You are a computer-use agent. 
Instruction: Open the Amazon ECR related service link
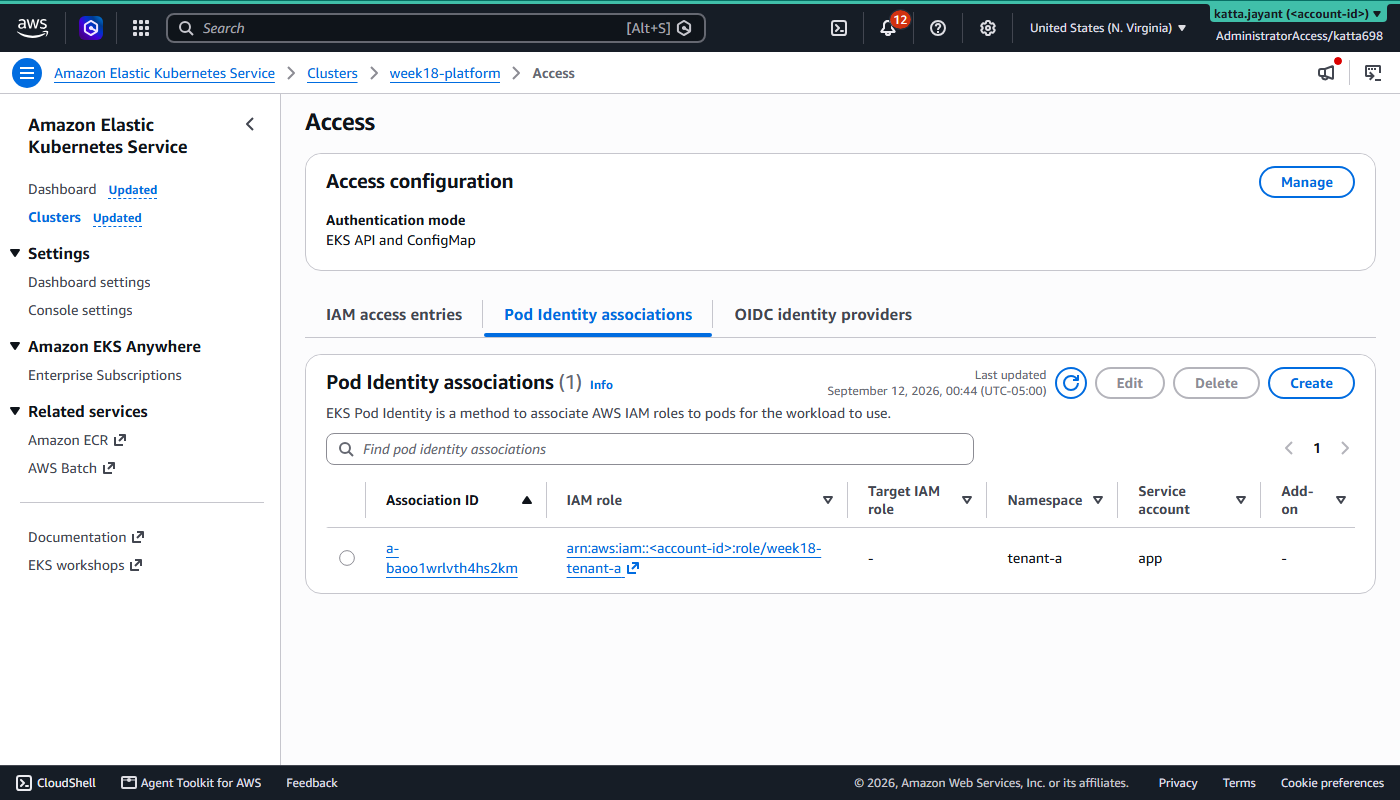pyautogui.click(x=77, y=440)
